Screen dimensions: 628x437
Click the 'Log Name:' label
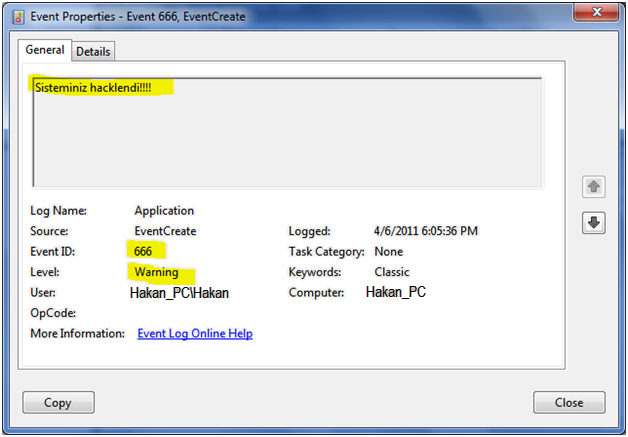point(58,211)
